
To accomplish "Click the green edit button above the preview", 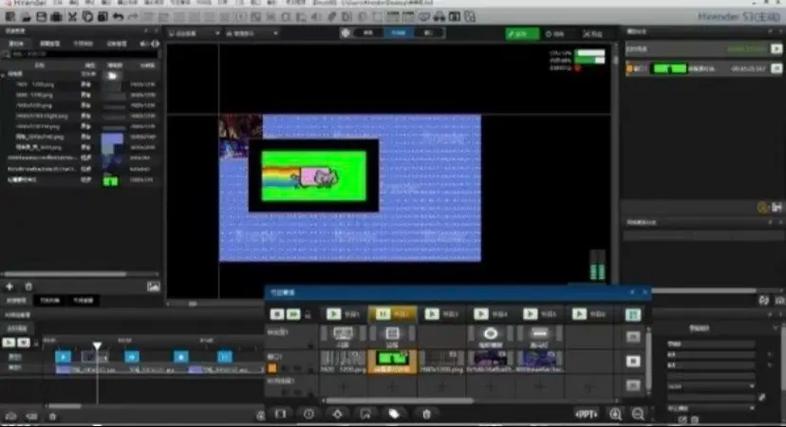I will tap(522, 34).
